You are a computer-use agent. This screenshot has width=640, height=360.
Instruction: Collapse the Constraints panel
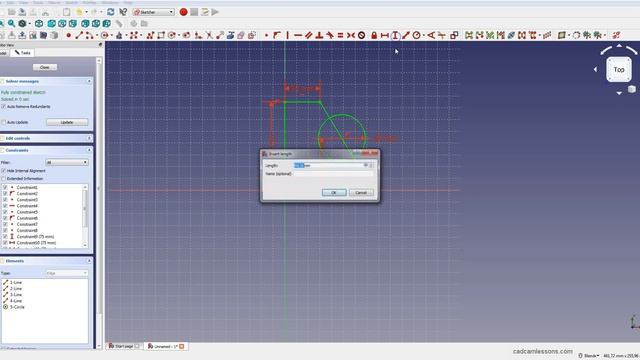pos(89,150)
